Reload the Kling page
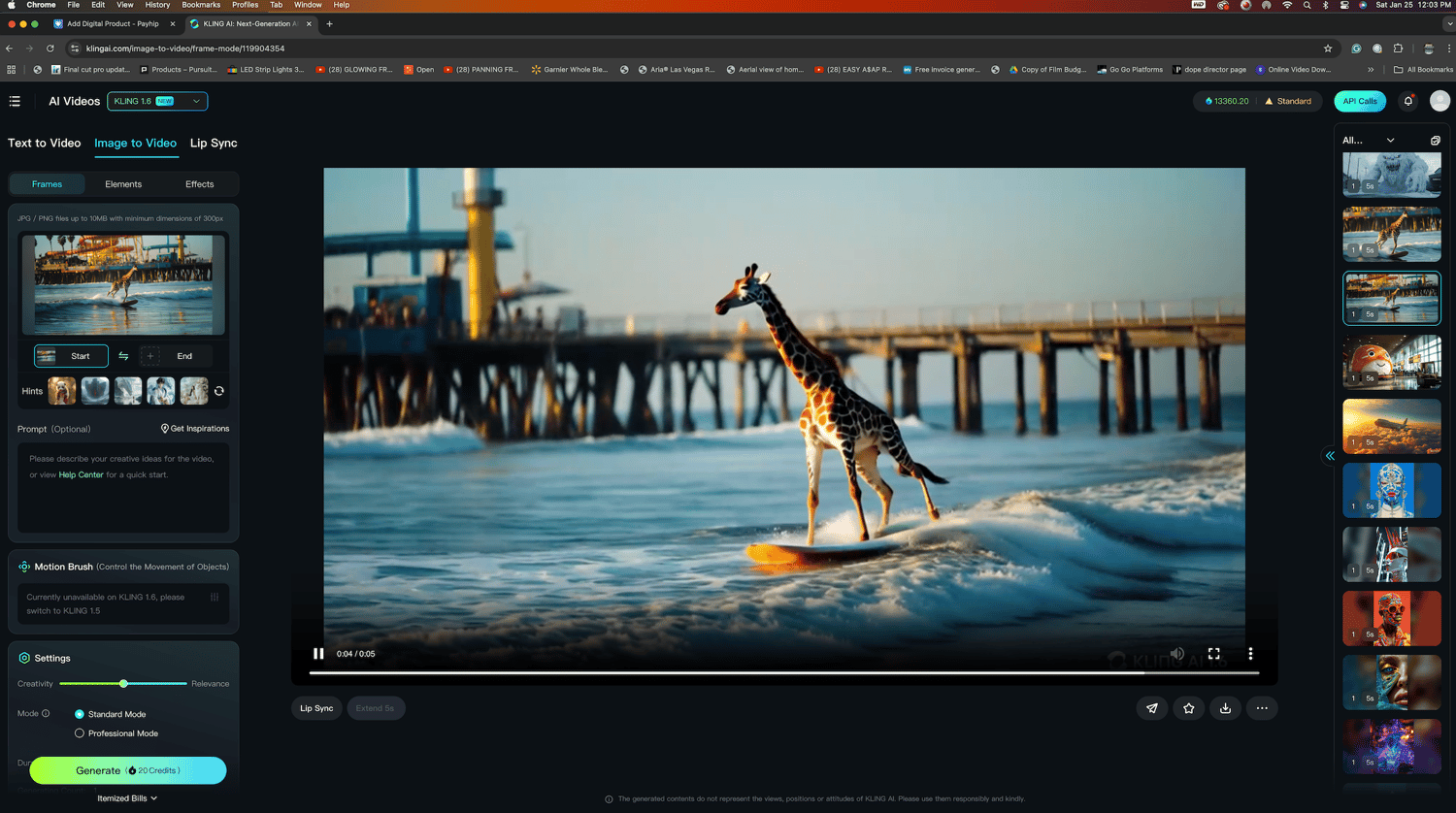 pyautogui.click(x=50, y=49)
